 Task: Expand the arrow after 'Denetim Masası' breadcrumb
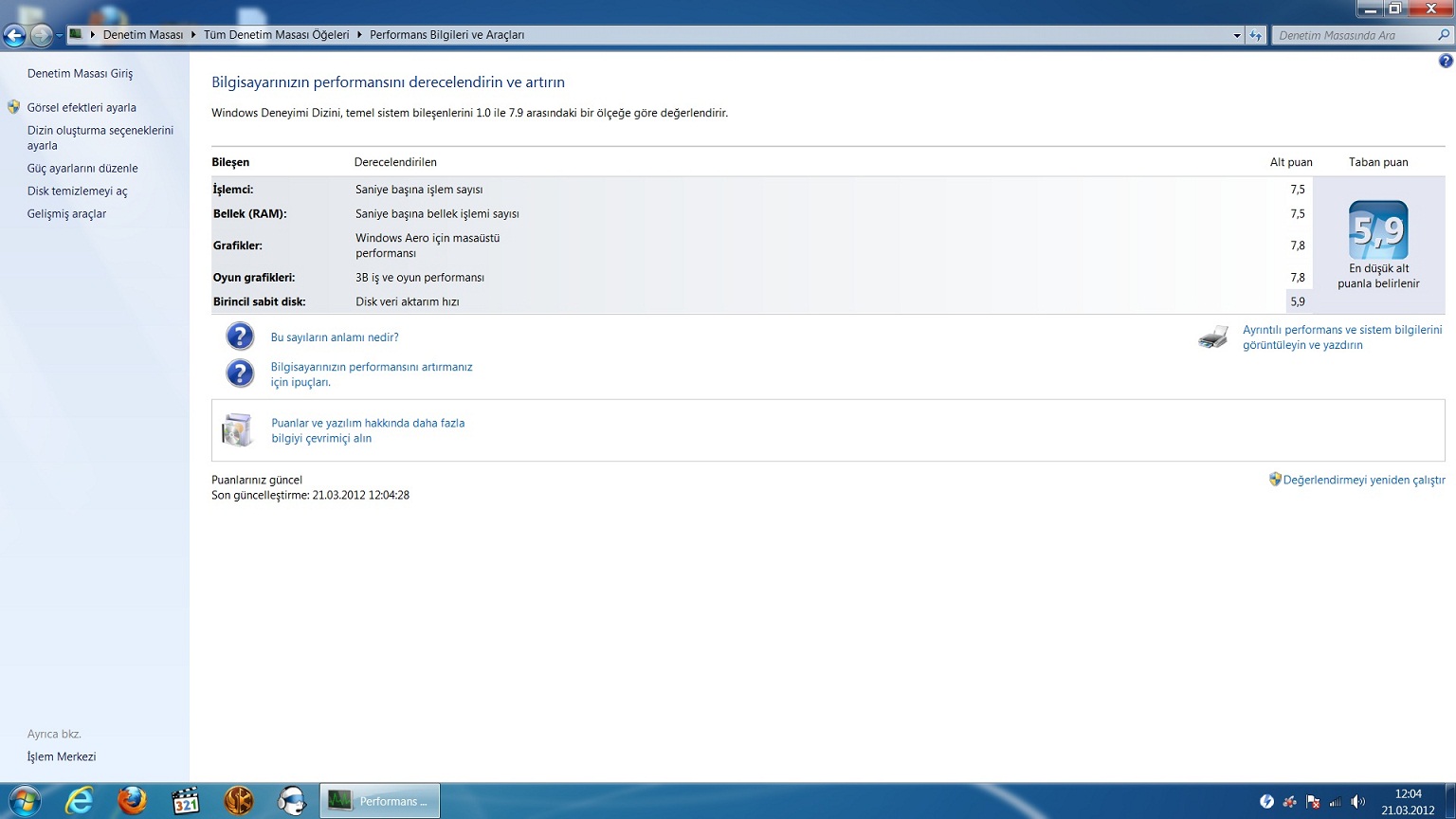[193, 35]
